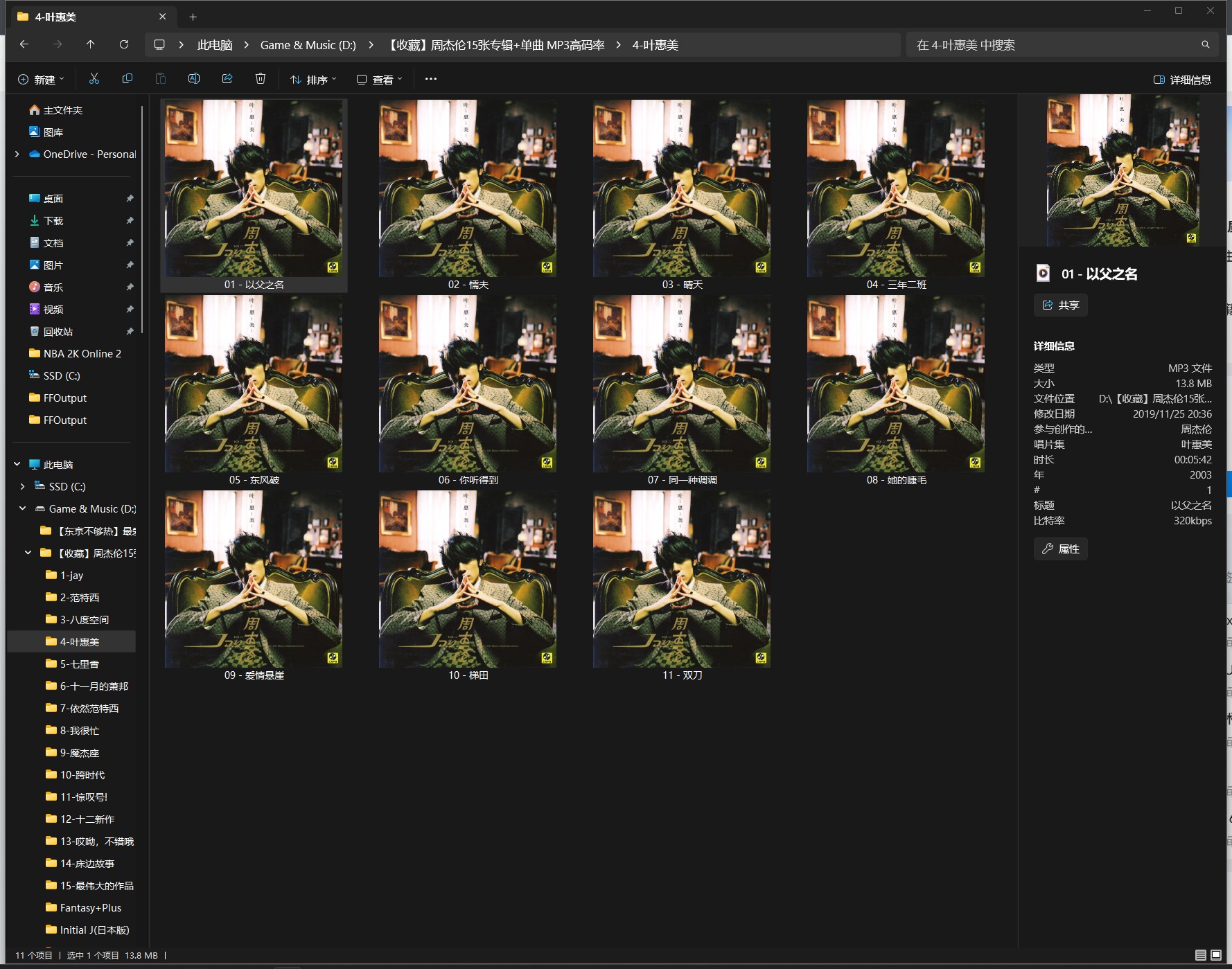Click Game & Music (D:) breadcrumb
The width and height of the screenshot is (1232, 969).
click(x=308, y=45)
